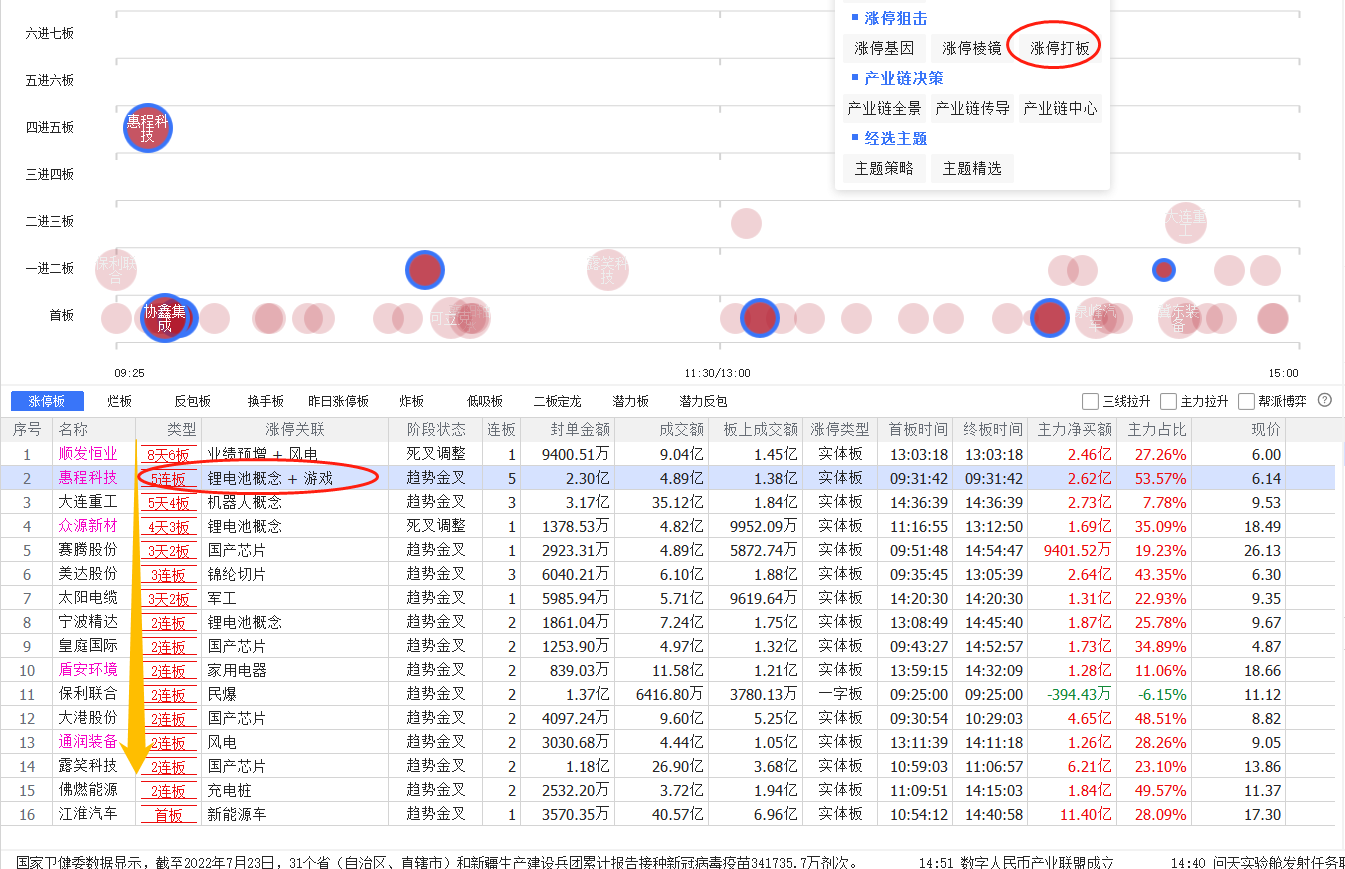Viewport: 1345px width, 869px height.
Task: Select stock 众源新材 in the table
Action: tap(87, 526)
